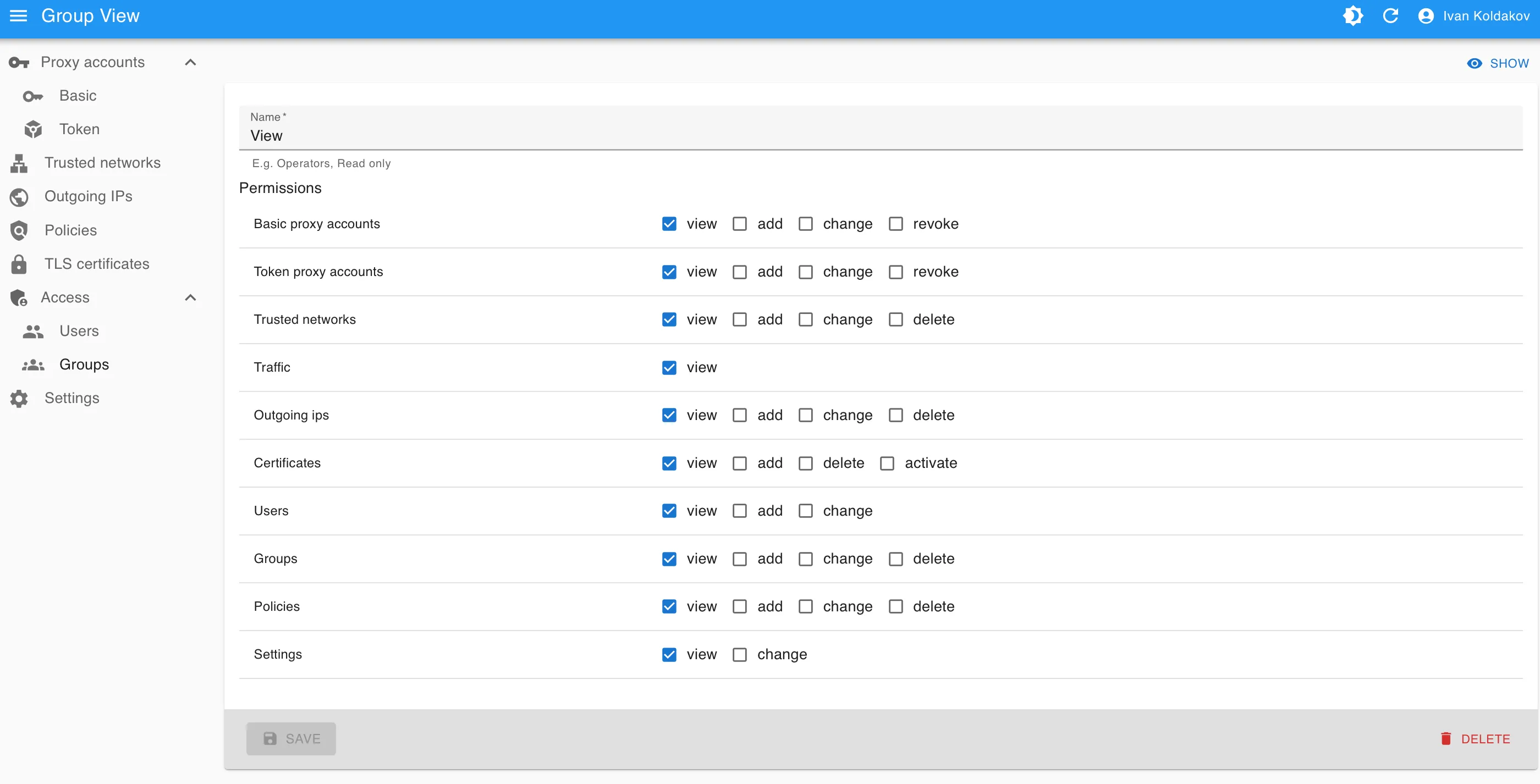Collapse the Proxy accounts section chevron
This screenshot has width=1540, height=784.
tap(190, 62)
